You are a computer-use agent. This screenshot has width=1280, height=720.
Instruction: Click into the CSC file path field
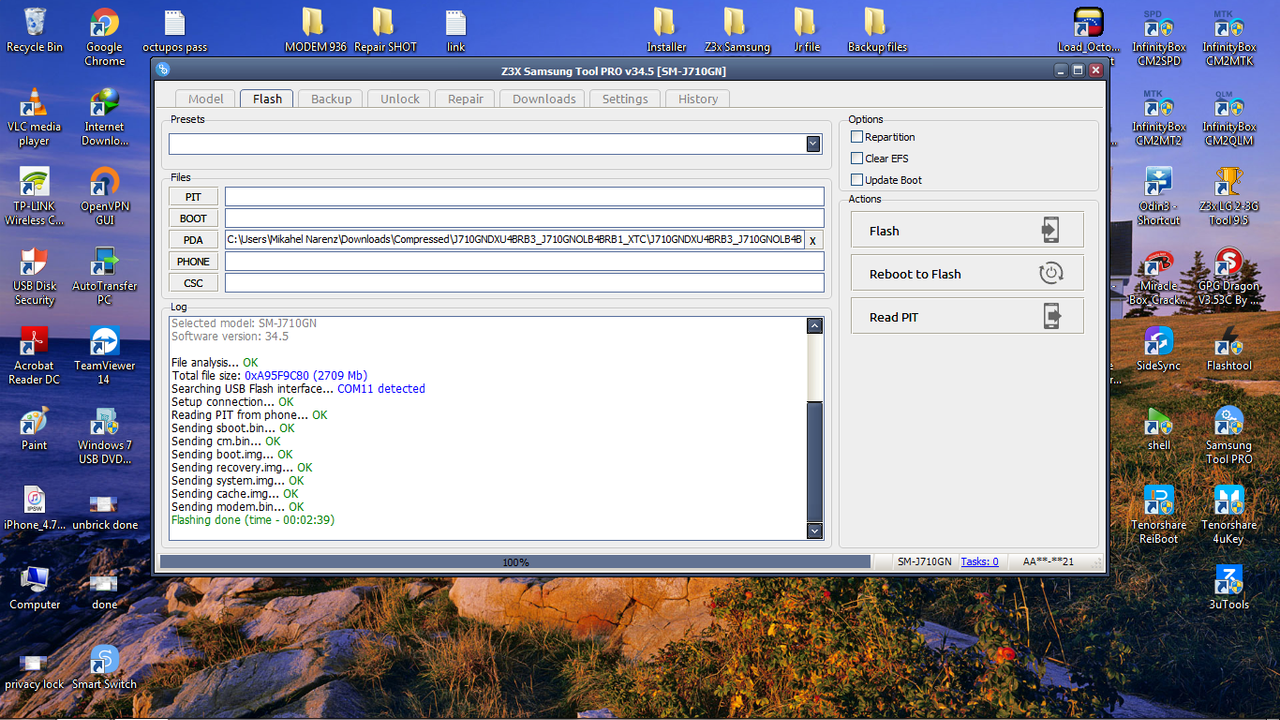coord(524,283)
